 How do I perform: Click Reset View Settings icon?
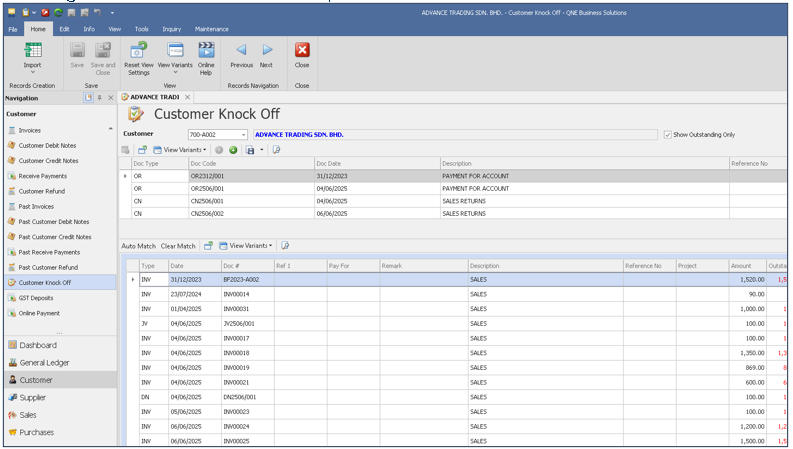[x=138, y=52]
